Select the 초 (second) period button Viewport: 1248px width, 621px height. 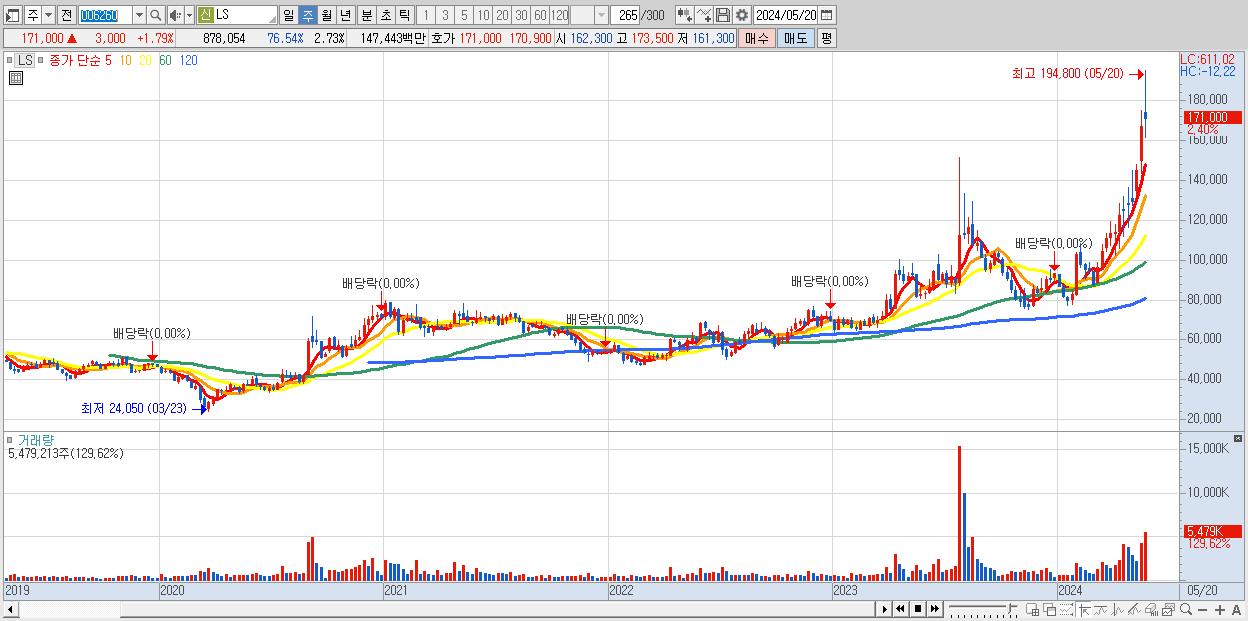coord(385,15)
